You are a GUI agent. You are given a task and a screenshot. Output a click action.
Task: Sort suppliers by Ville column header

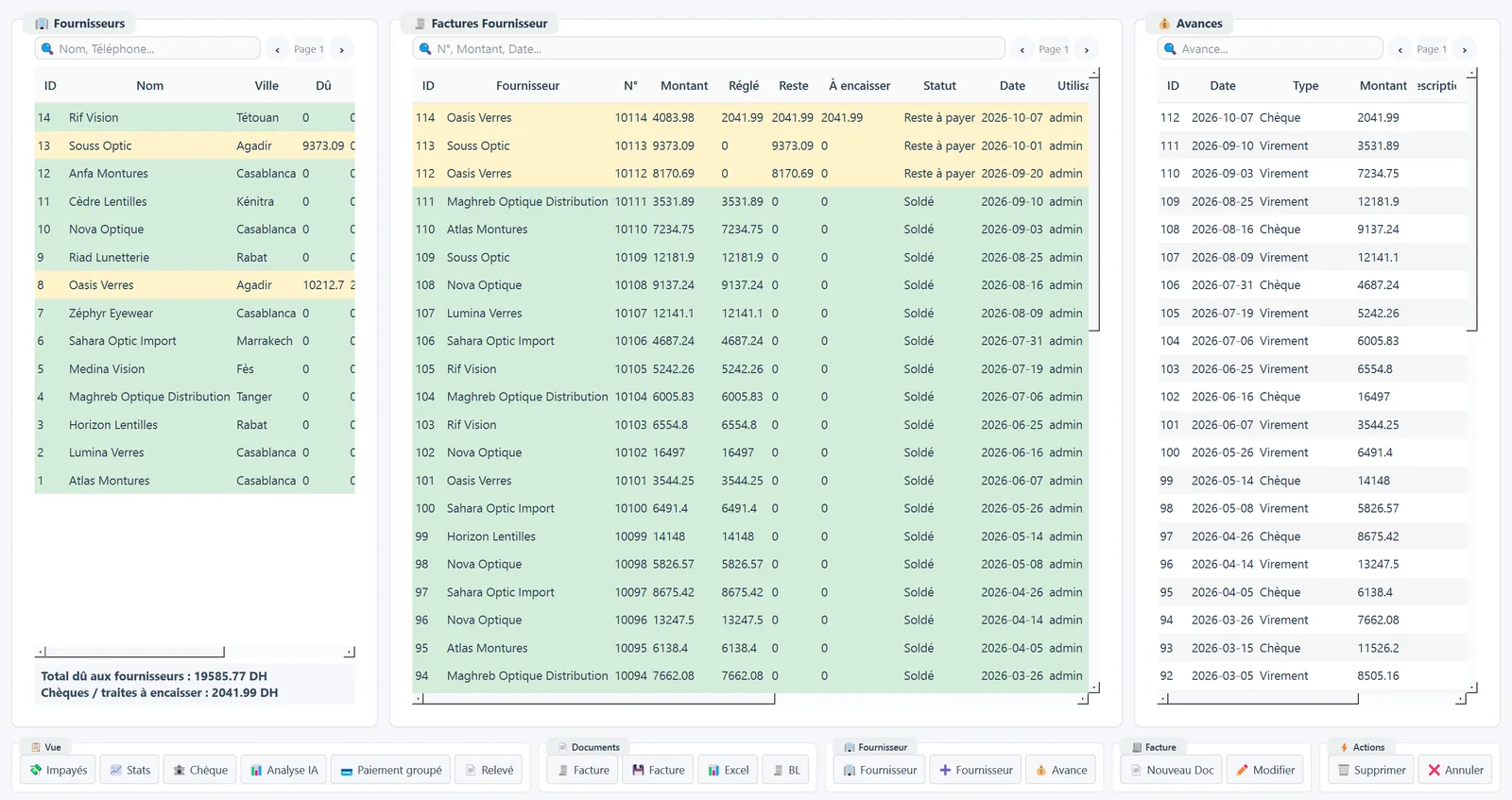click(x=266, y=86)
